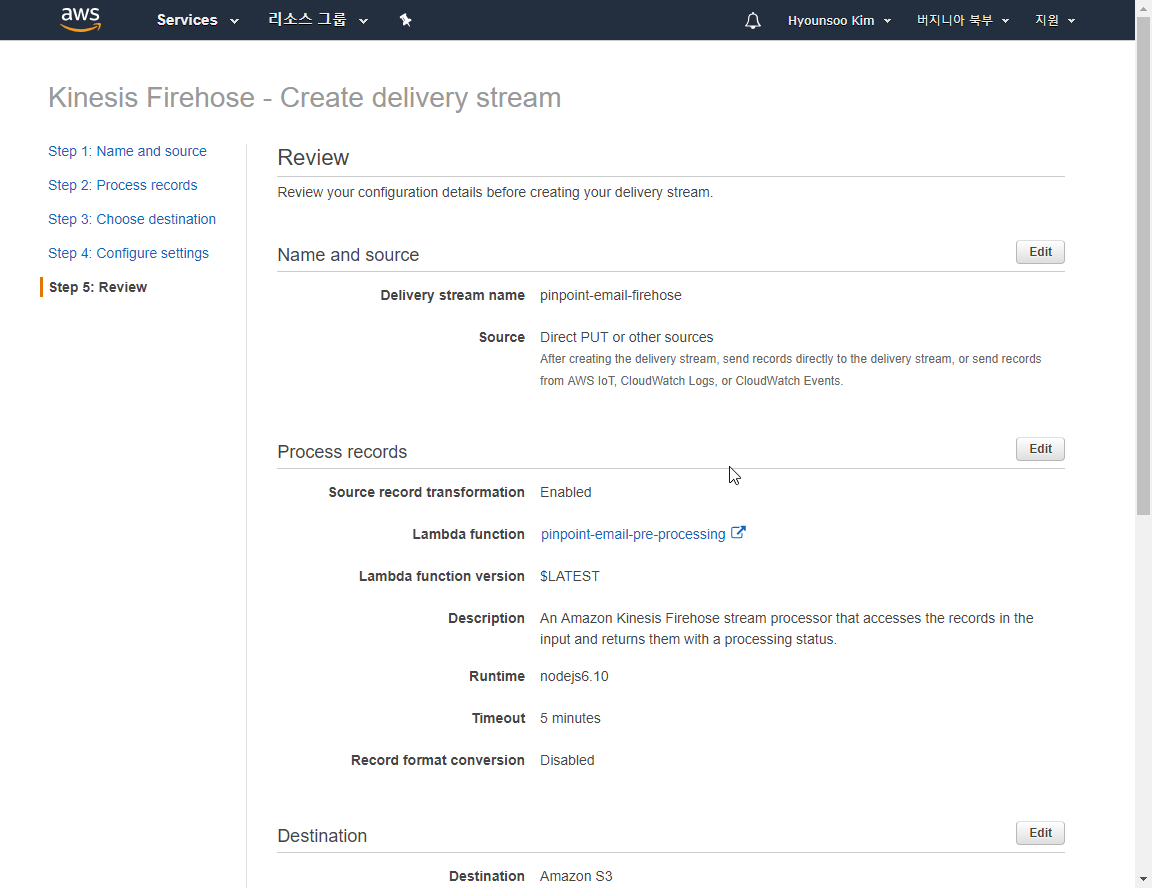Go to Step 1: Name and source

[127, 151]
